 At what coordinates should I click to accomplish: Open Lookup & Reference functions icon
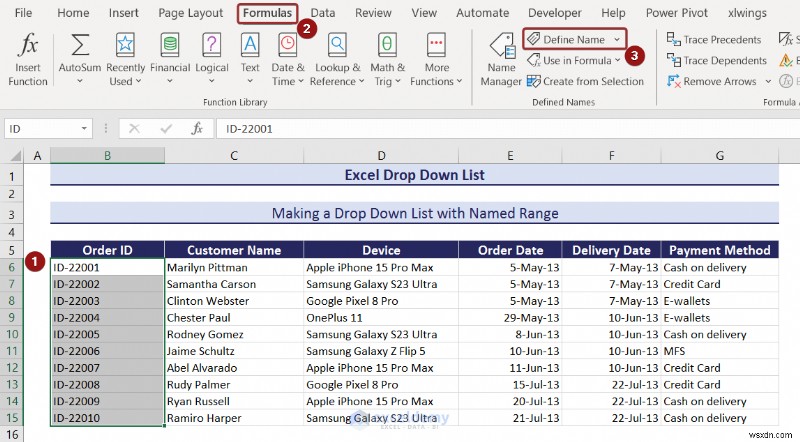point(337,45)
